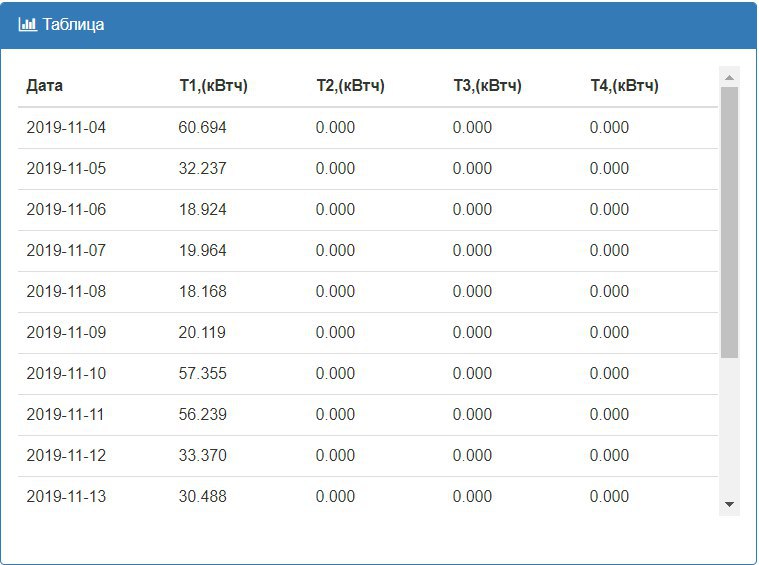
Task: Click T1 value 32.237
Action: point(202,168)
